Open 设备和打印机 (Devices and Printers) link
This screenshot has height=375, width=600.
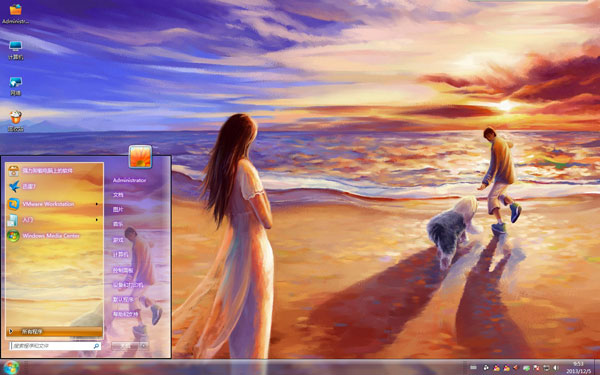pyautogui.click(x=127, y=285)
